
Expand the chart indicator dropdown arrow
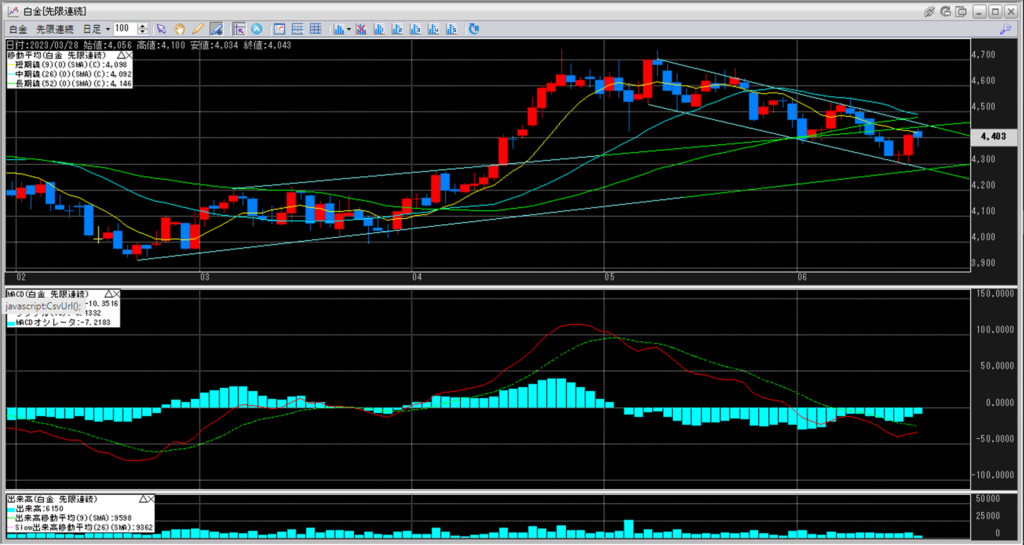coord(349,29)
